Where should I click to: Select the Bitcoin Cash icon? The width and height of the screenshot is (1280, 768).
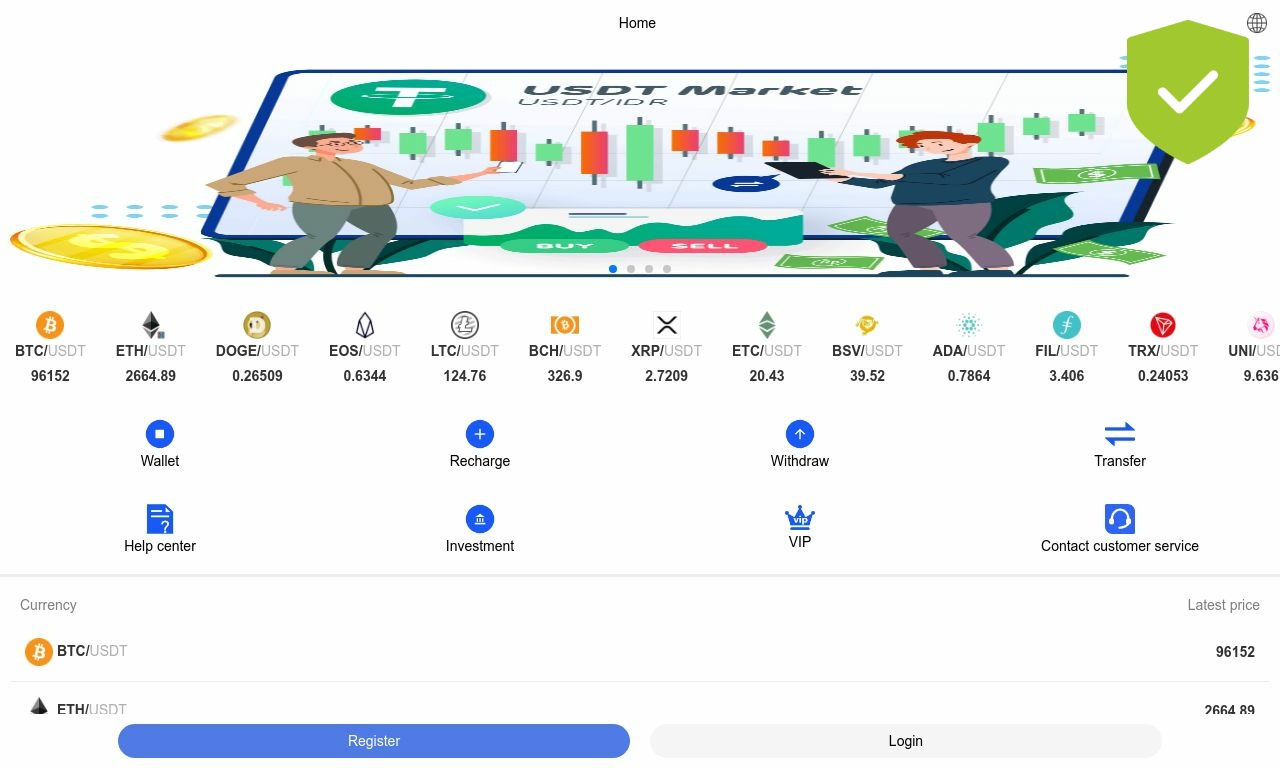[565, 325]
